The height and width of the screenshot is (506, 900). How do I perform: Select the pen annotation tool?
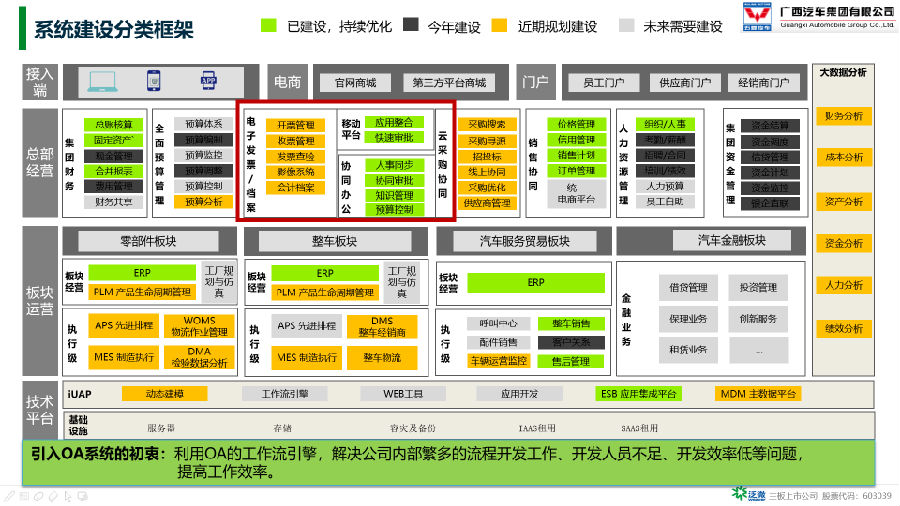(x=9, y=496)
